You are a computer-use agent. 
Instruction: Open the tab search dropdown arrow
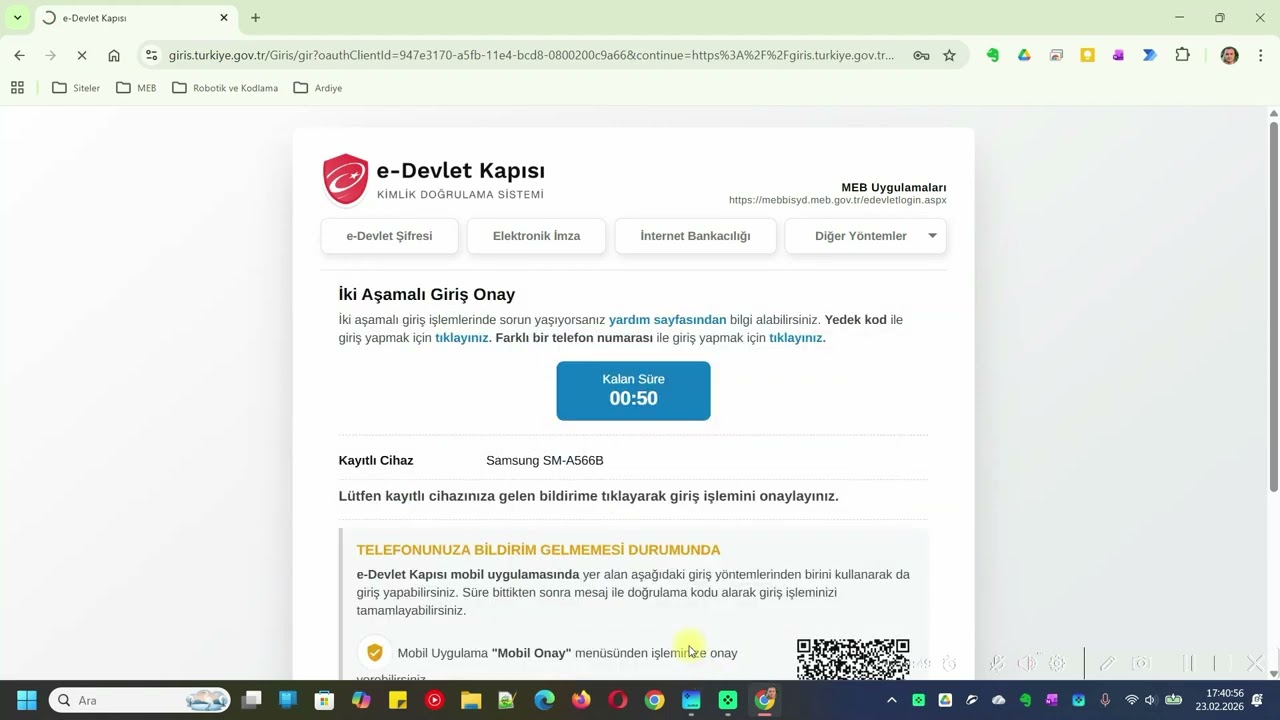(17, 18)
